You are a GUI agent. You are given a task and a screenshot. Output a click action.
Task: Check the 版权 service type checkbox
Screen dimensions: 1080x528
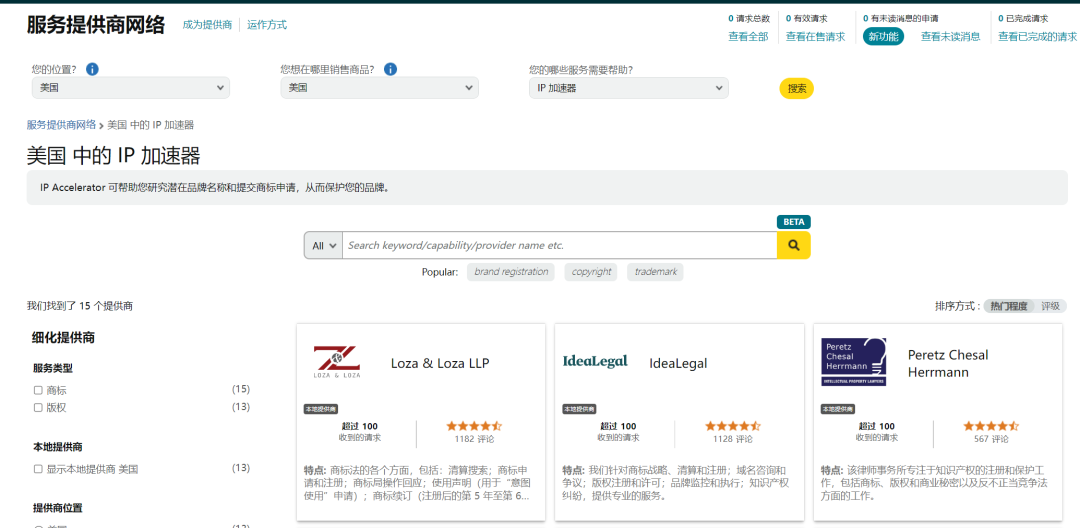tap(39, 408)
